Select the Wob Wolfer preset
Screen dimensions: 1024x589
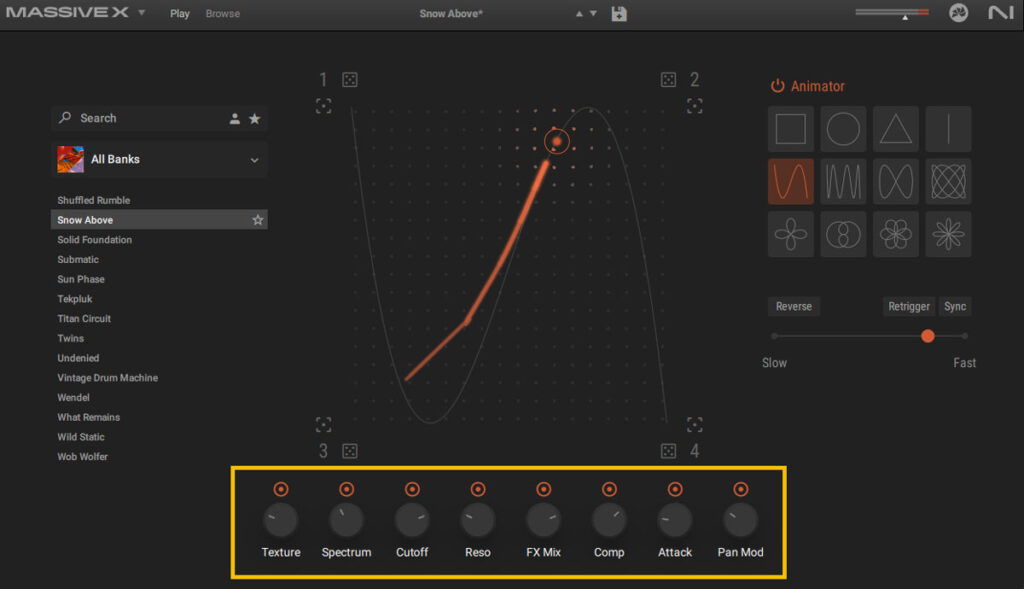coord(82,456)
